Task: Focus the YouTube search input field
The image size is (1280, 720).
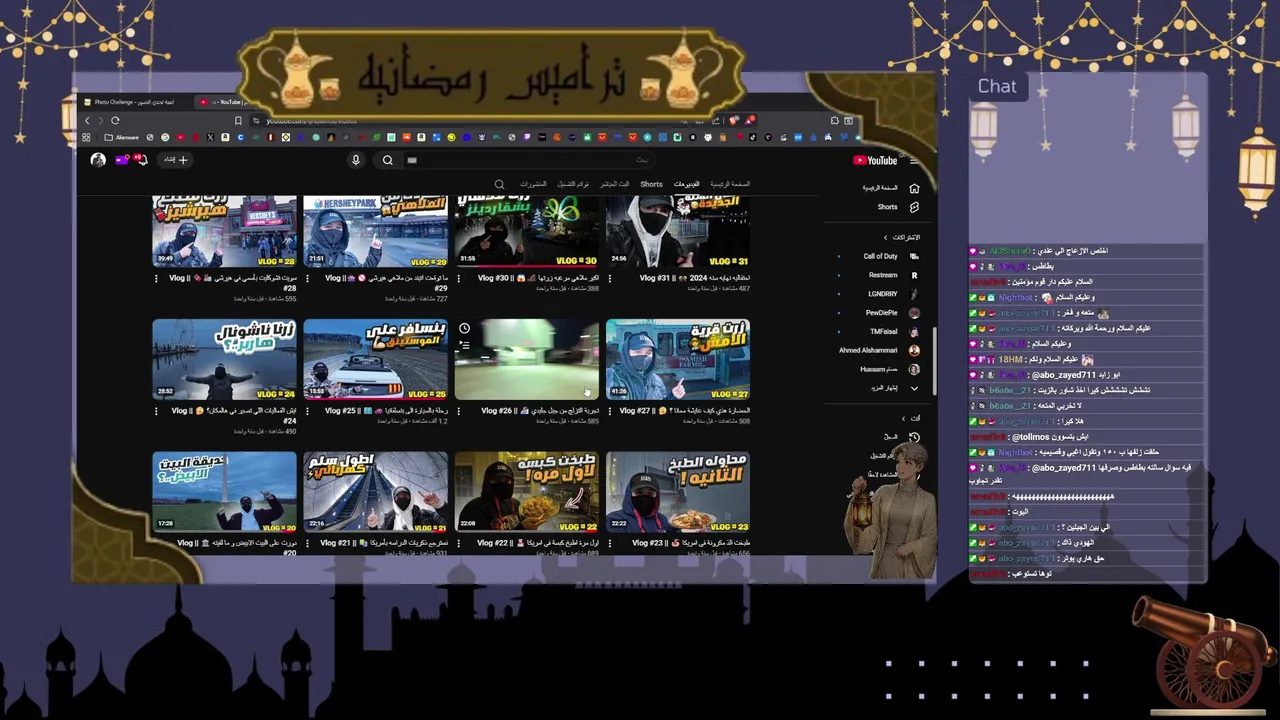Action: pyautogui.click(x=530, y=160)
